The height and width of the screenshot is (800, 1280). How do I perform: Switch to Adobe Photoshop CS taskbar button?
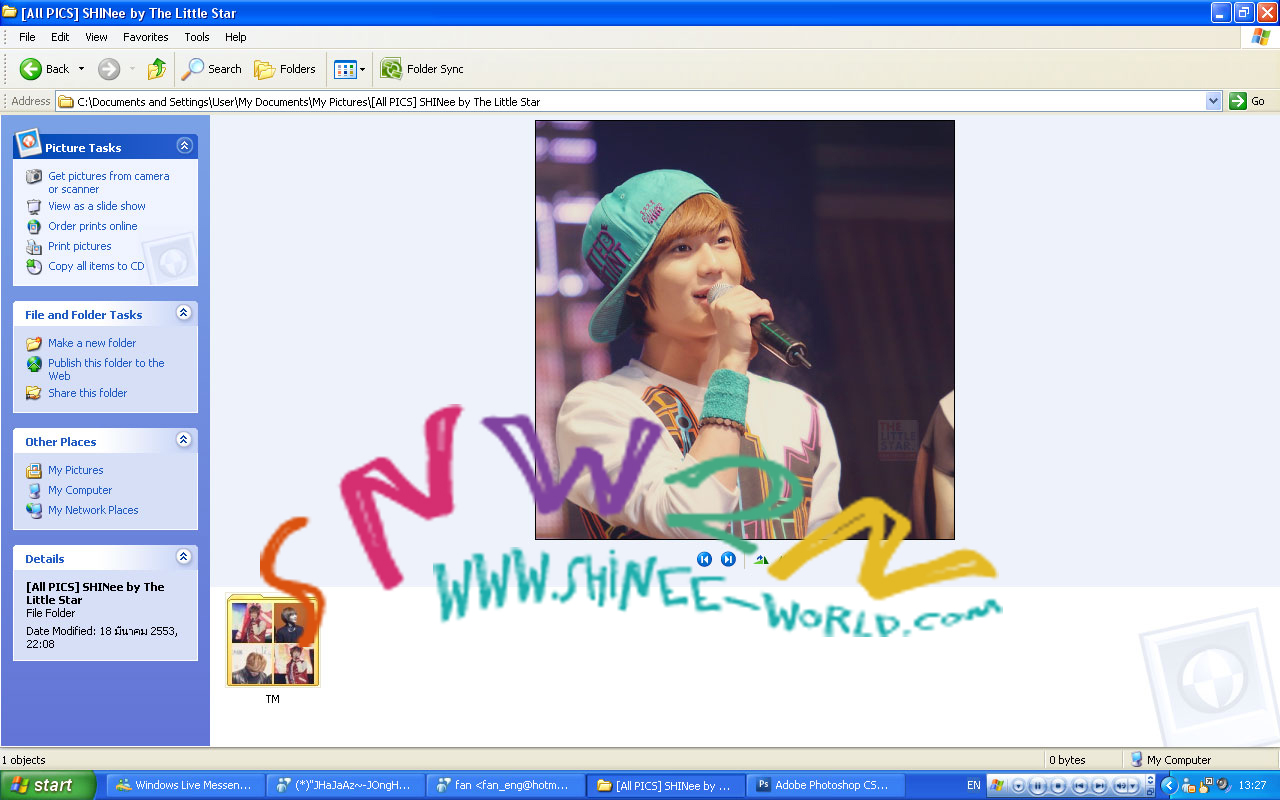point(825,785)
